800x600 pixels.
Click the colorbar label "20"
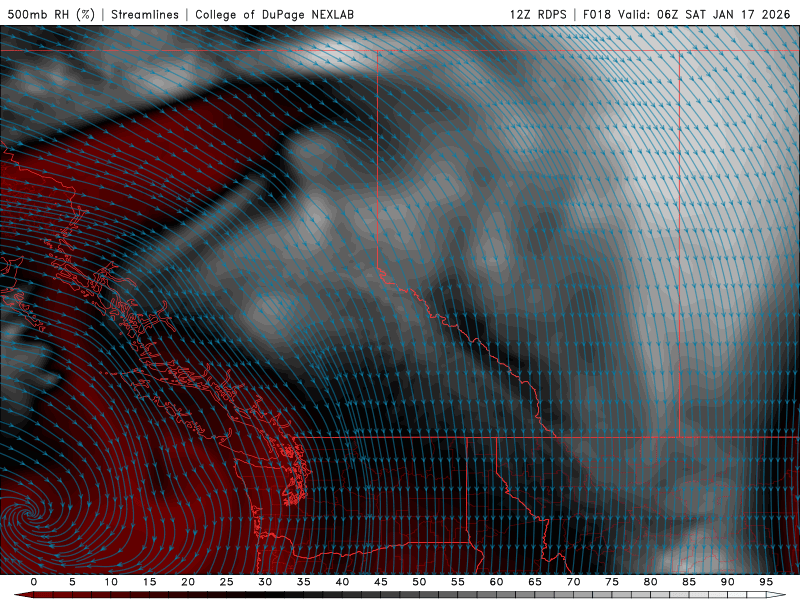[188, 582]
